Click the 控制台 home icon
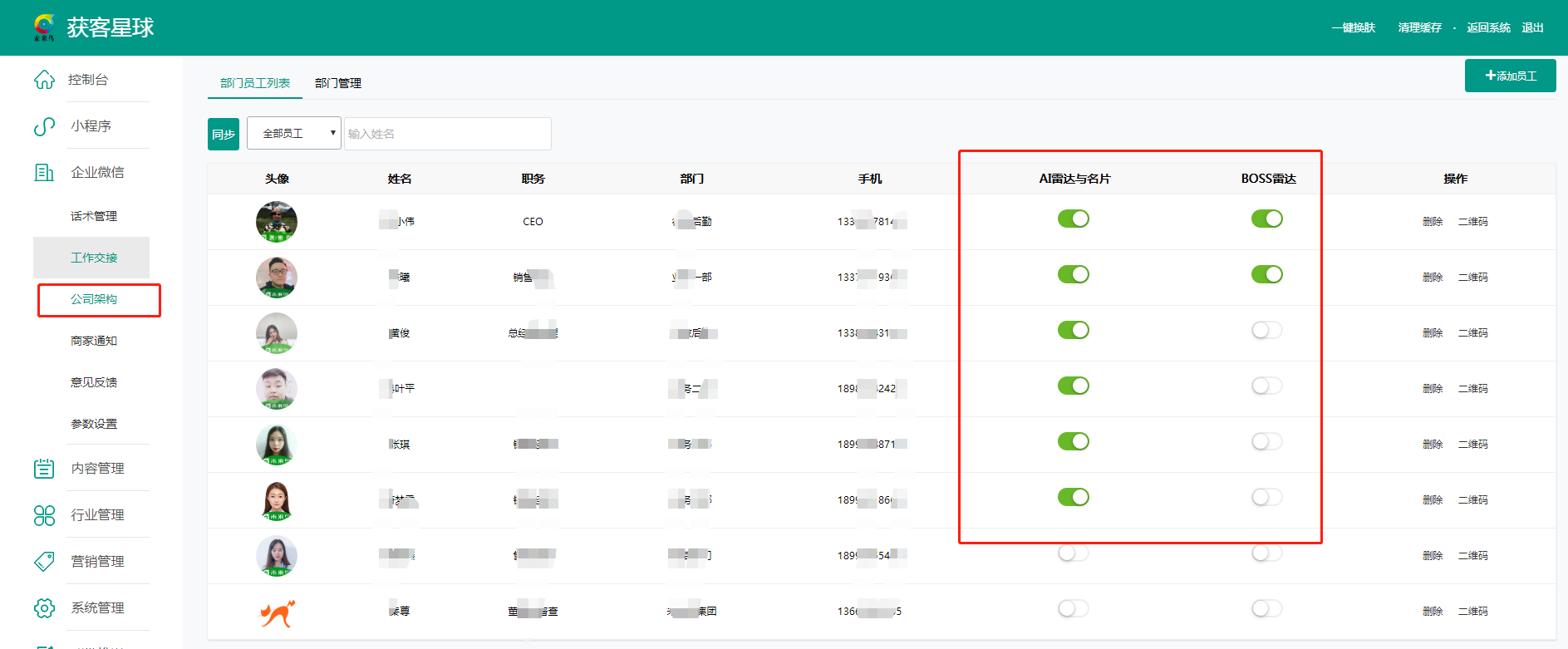Screen dimensions: 1568x649 point(44,80)
